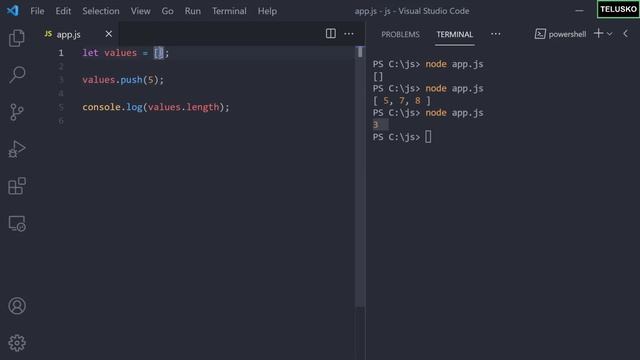Open terminal launch profile dropdown arrow
Viewport: 640px width, 360px height.
tap(609, 34)
